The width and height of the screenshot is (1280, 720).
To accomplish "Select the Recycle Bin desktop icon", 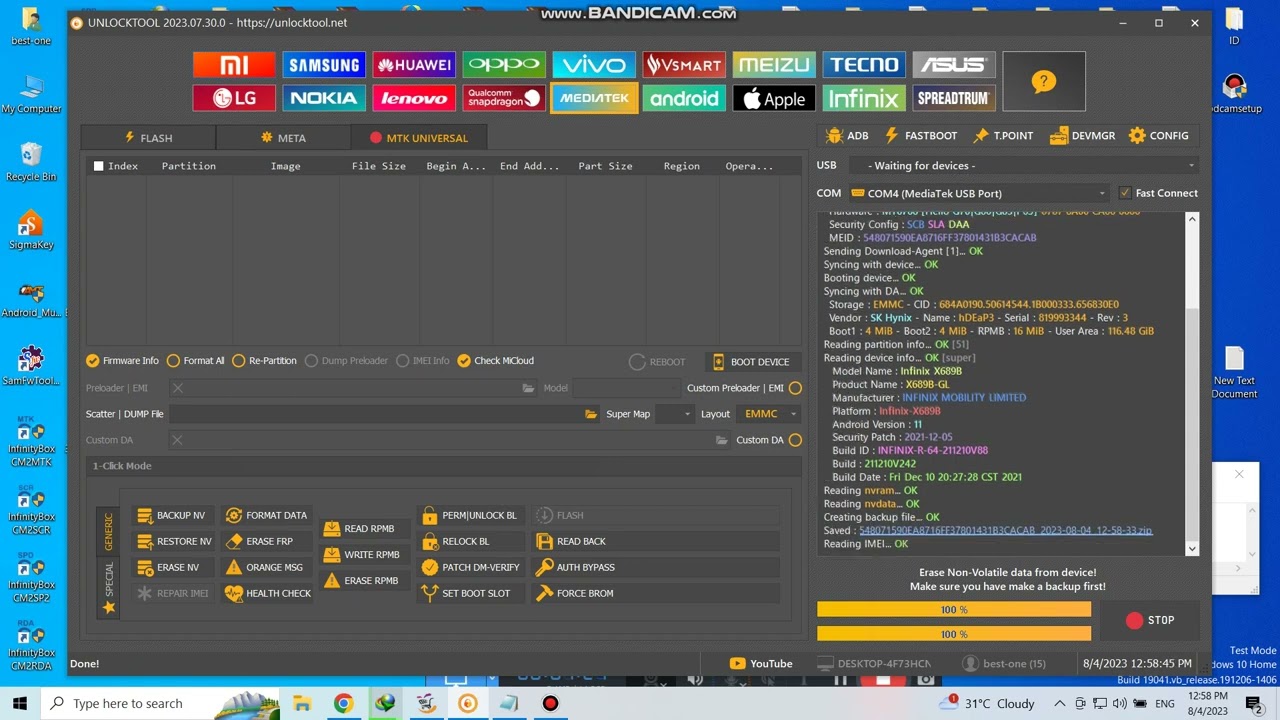I will point(31,161).
